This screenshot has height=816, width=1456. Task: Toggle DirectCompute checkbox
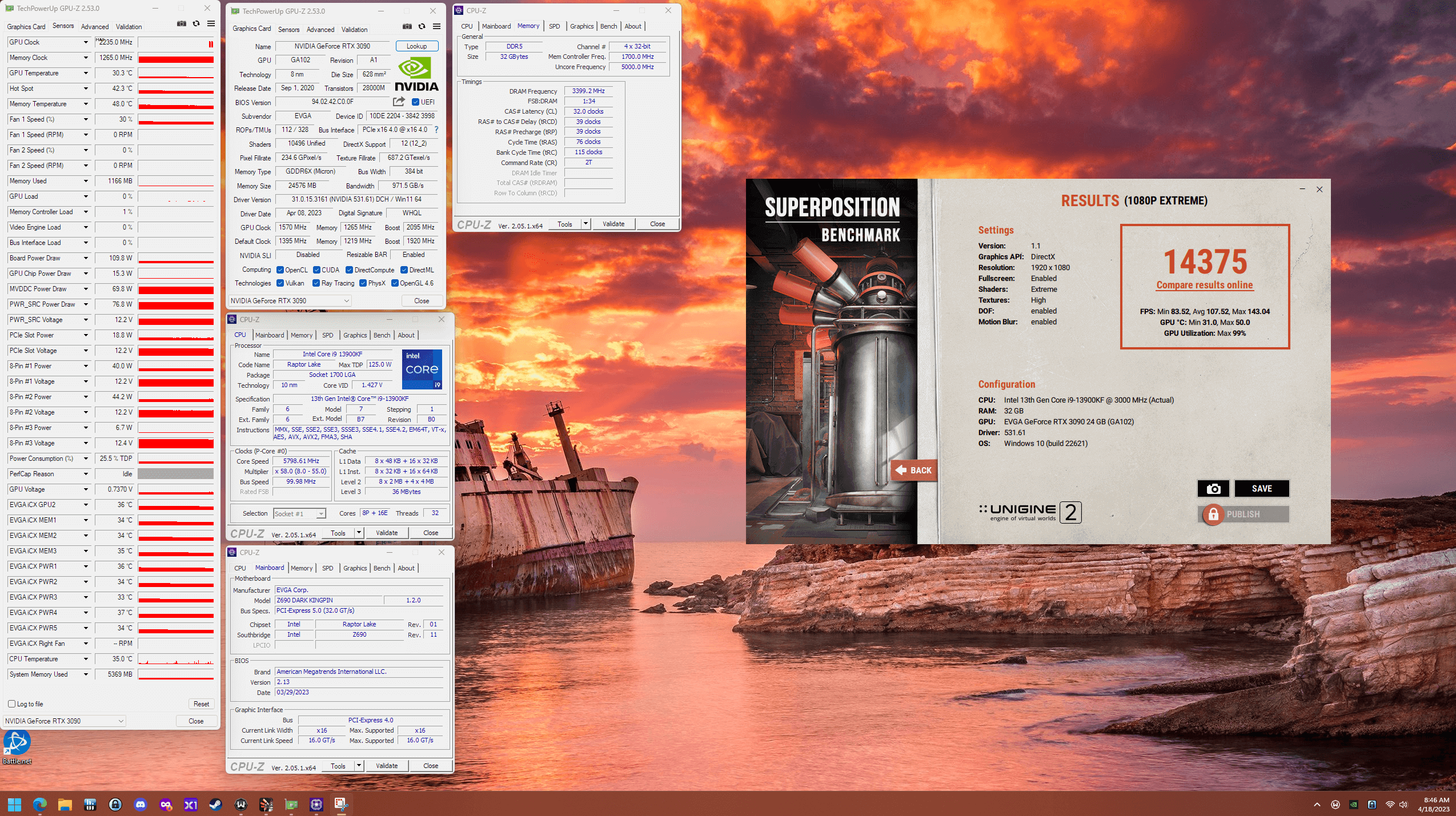349,270
